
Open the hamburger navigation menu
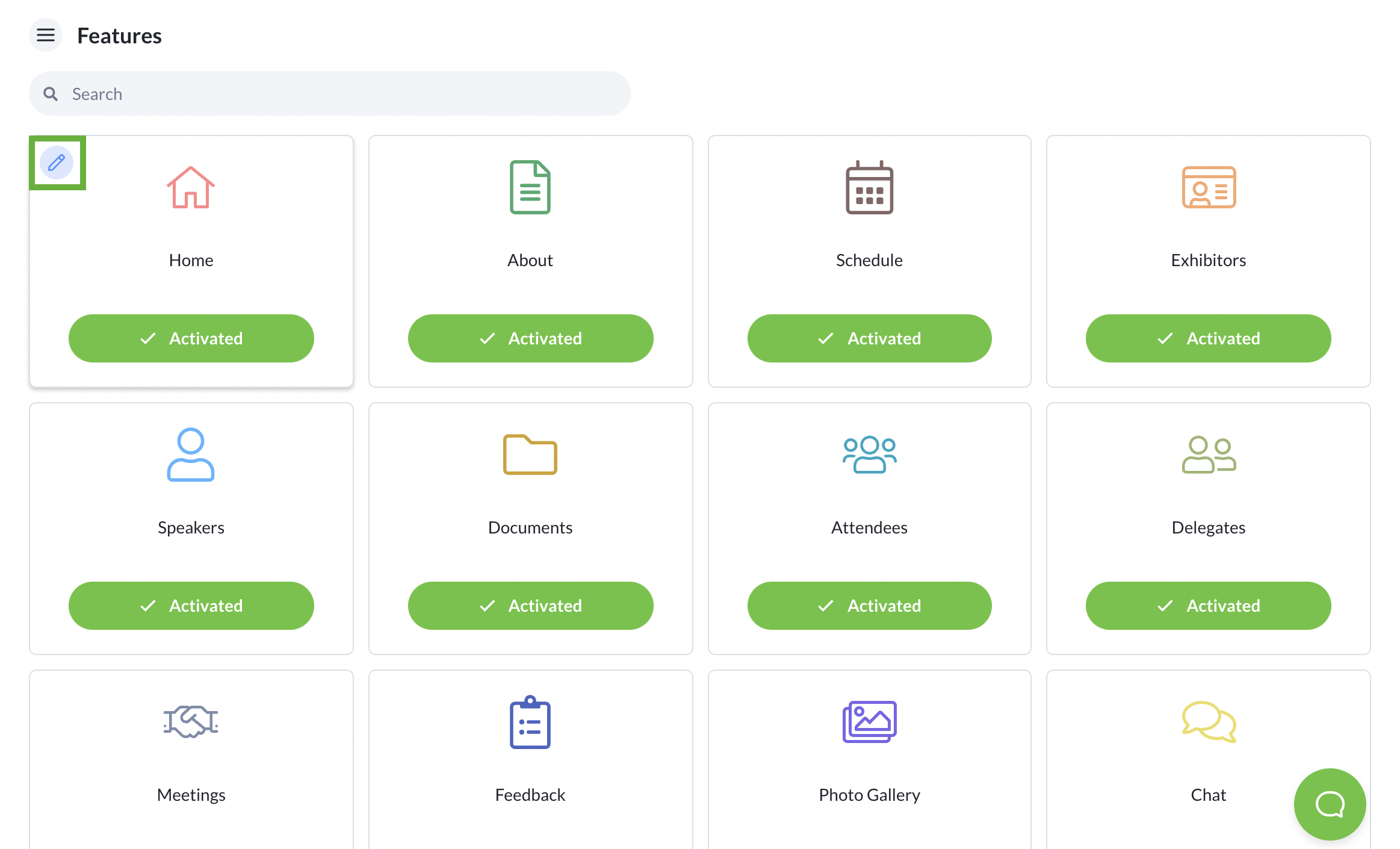[46, 36]
